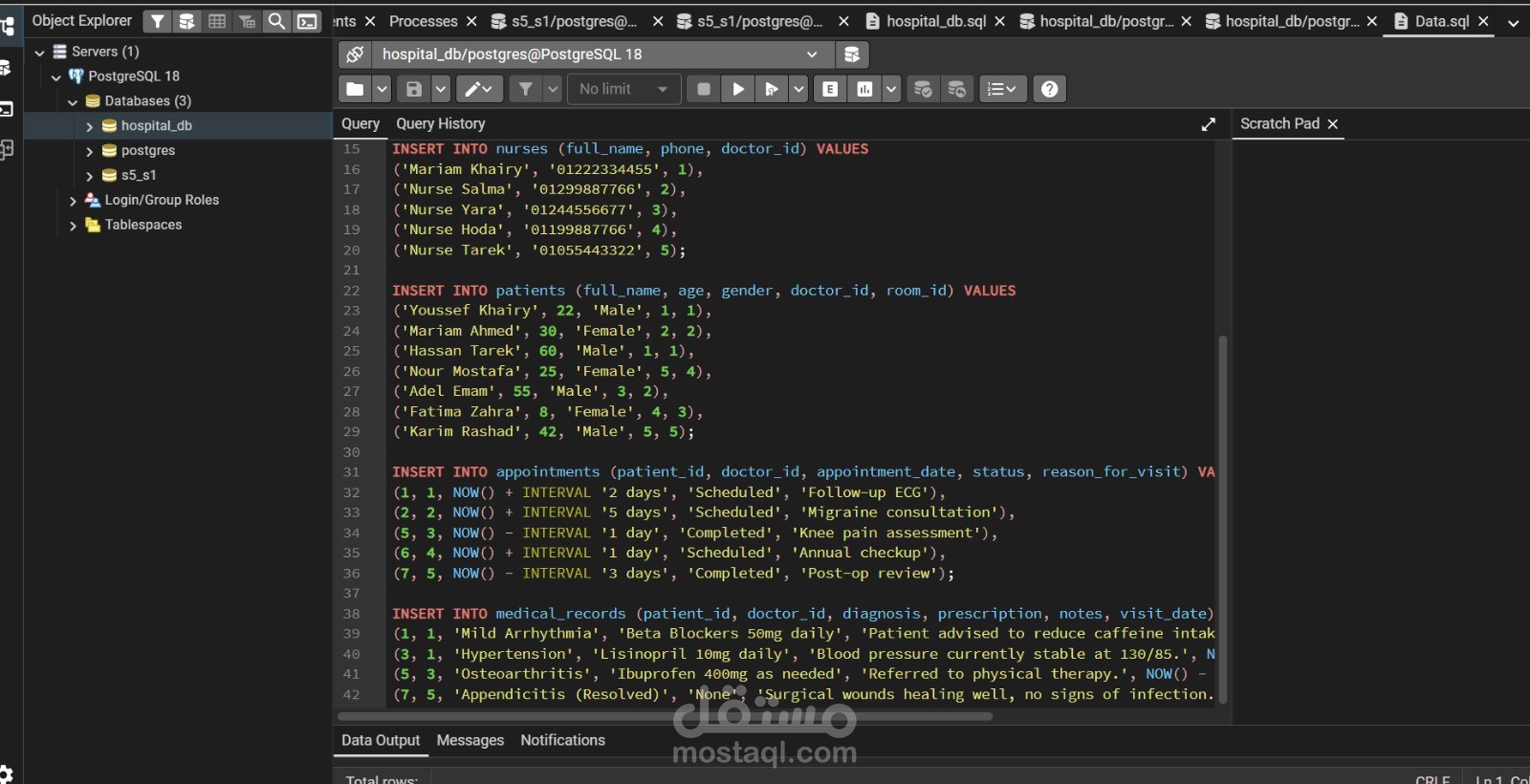Open the Help question mark icon

(x=1050, y=89)
